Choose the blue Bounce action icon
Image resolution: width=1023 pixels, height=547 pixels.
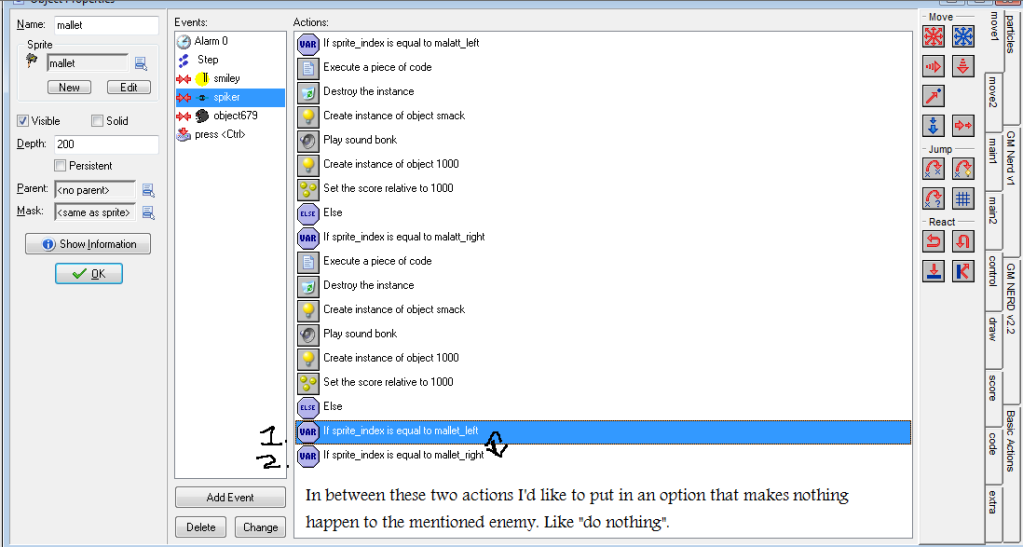(x=963, y=271)
